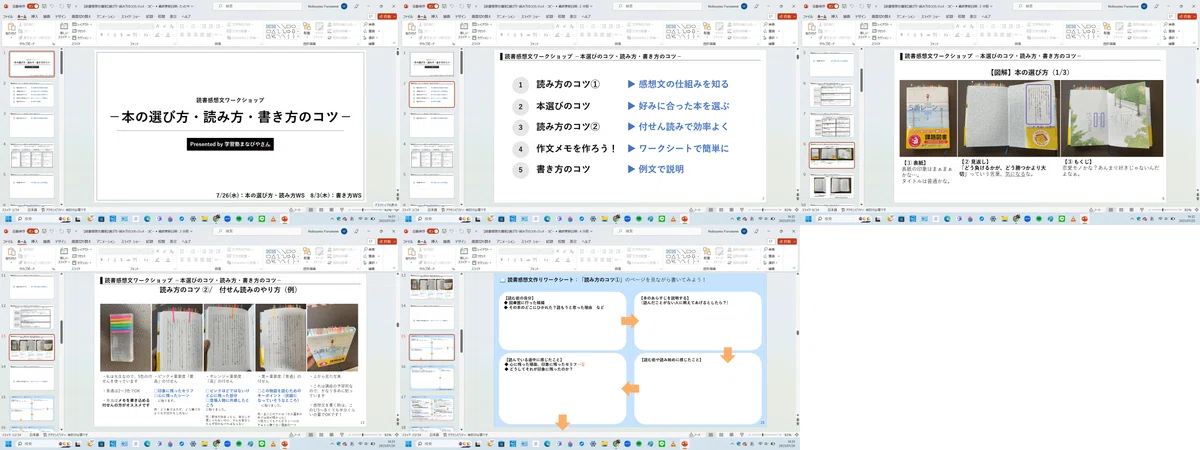Select slide 1 thumbnail in title-slide window
The image size is (1200, 450).
32,64
